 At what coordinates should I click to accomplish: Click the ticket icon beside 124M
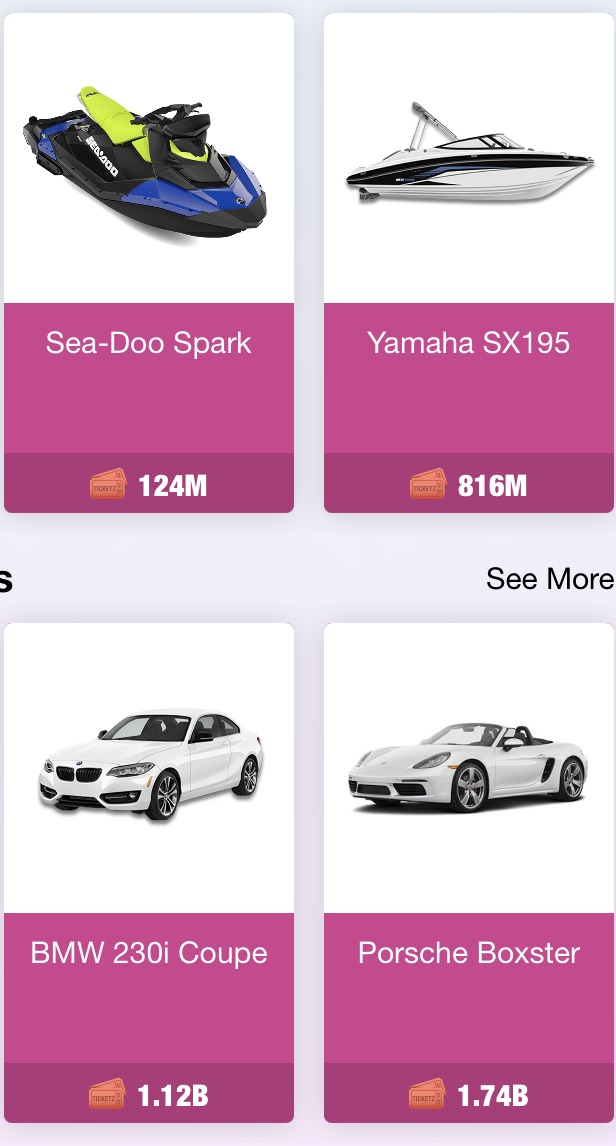coord(107,485)
